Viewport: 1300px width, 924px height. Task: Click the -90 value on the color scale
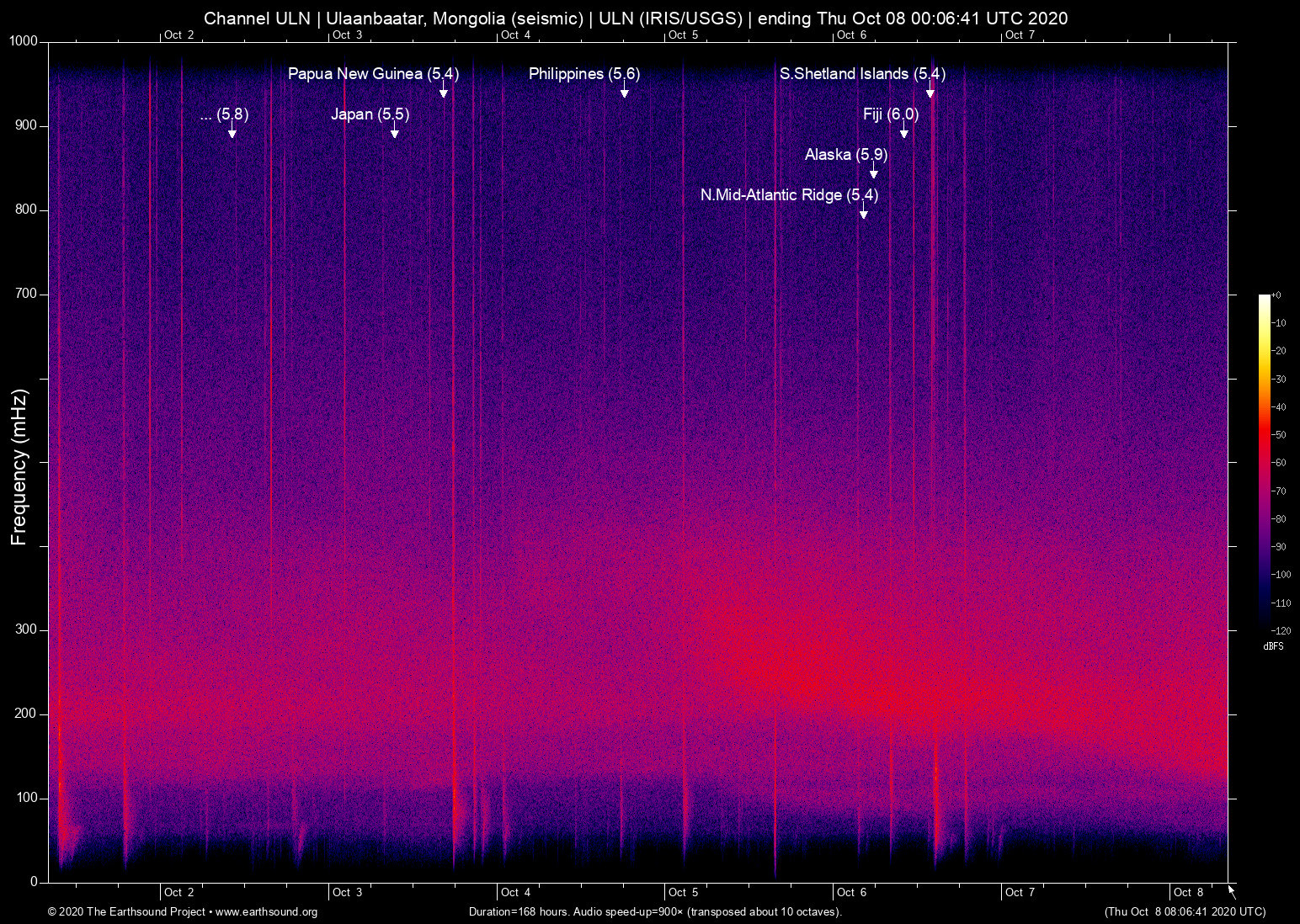point(1279,547)
